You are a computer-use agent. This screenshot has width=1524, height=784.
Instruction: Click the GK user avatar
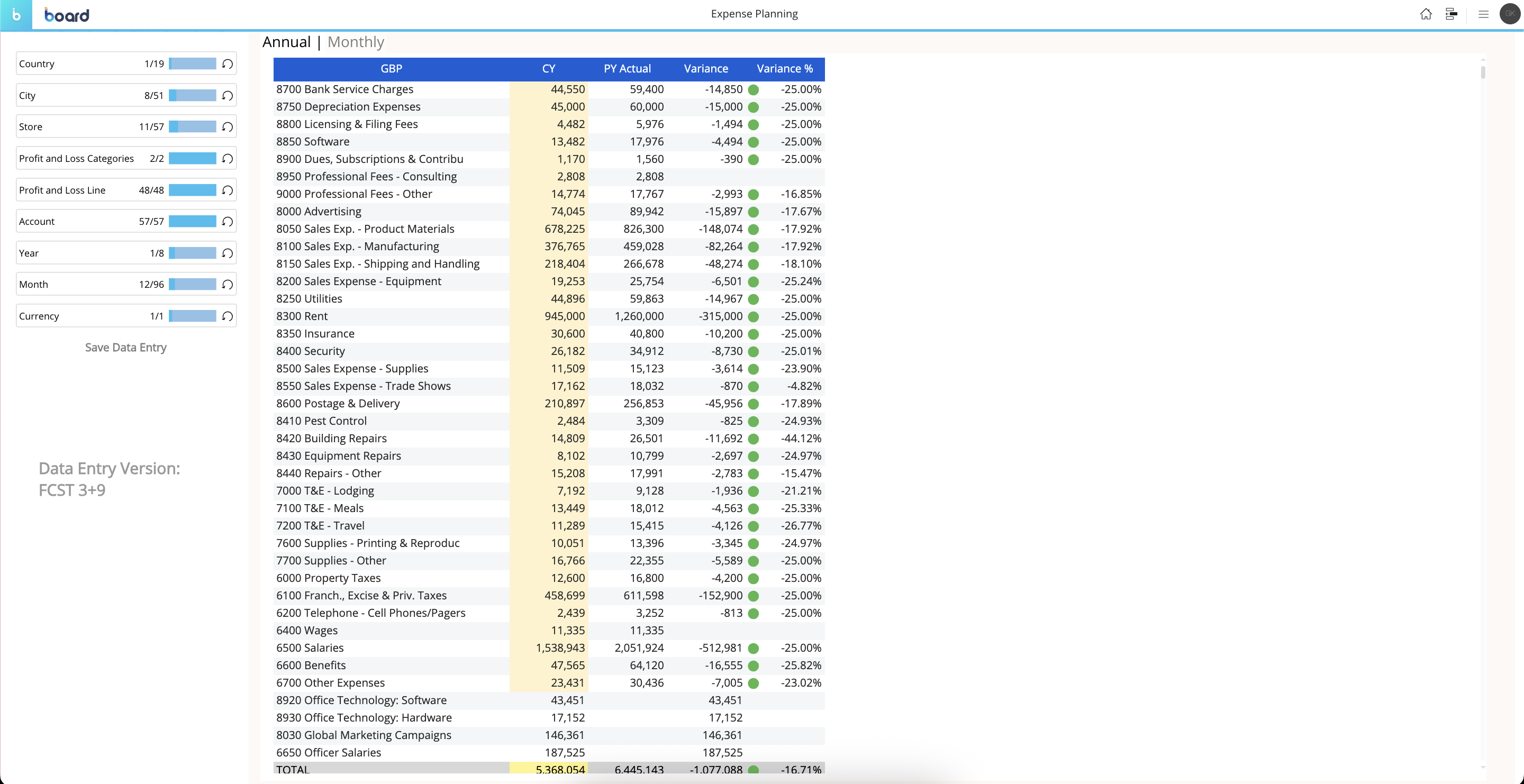pyautogui.click(x=1509, y=14)
